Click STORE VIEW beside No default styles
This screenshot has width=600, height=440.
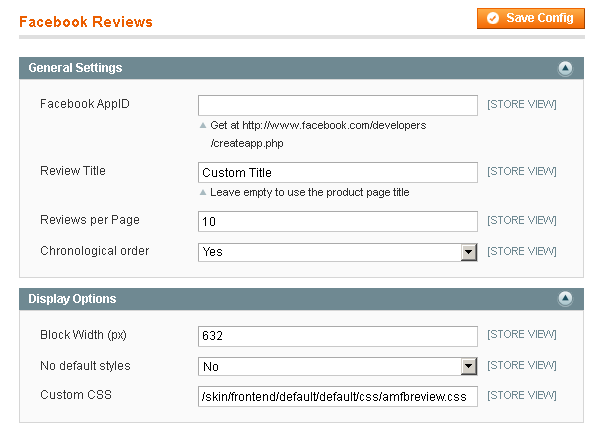[x=521, y=365]
